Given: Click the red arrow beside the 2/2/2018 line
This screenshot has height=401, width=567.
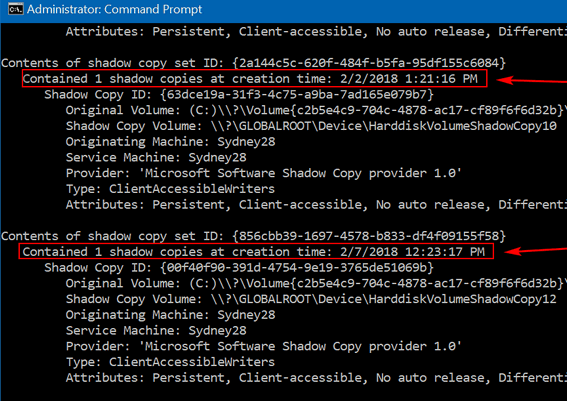Looking at the screenshot, I should pyautogui.click(x=532, y=81).
